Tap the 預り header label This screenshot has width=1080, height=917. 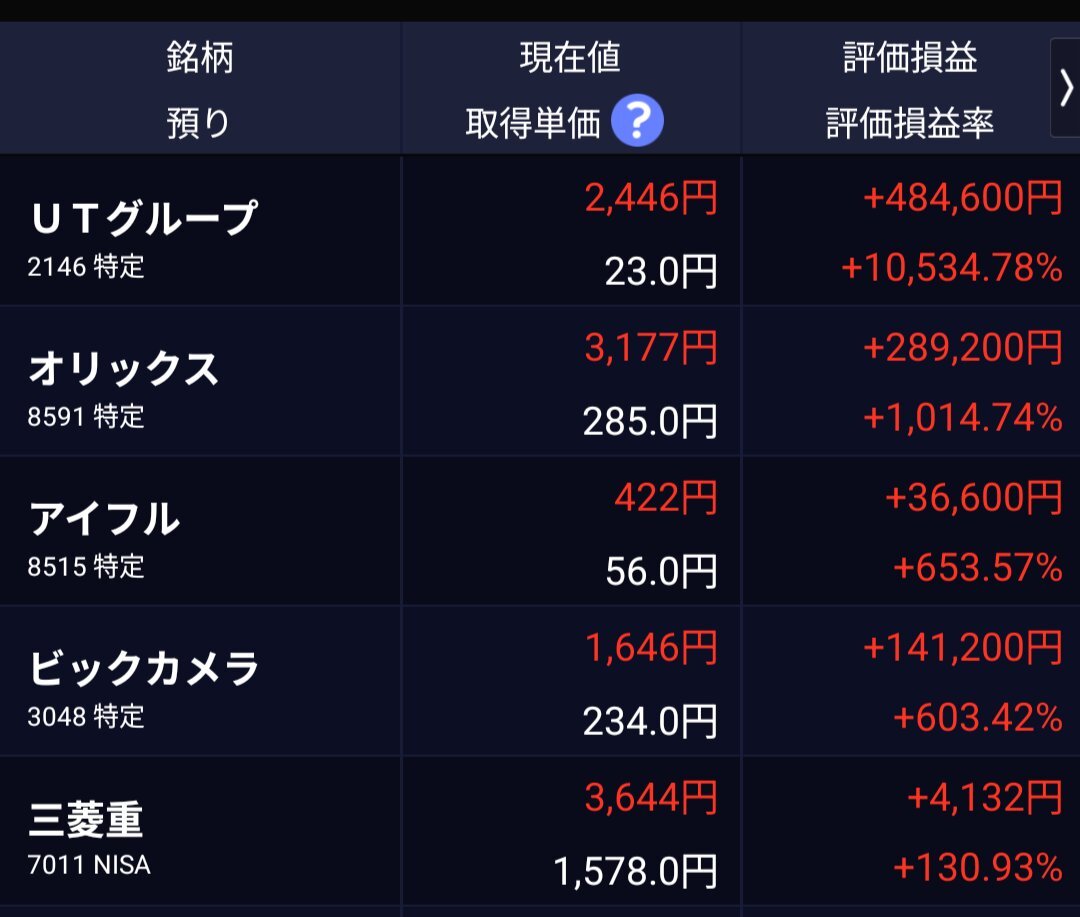tap(198, 123)
